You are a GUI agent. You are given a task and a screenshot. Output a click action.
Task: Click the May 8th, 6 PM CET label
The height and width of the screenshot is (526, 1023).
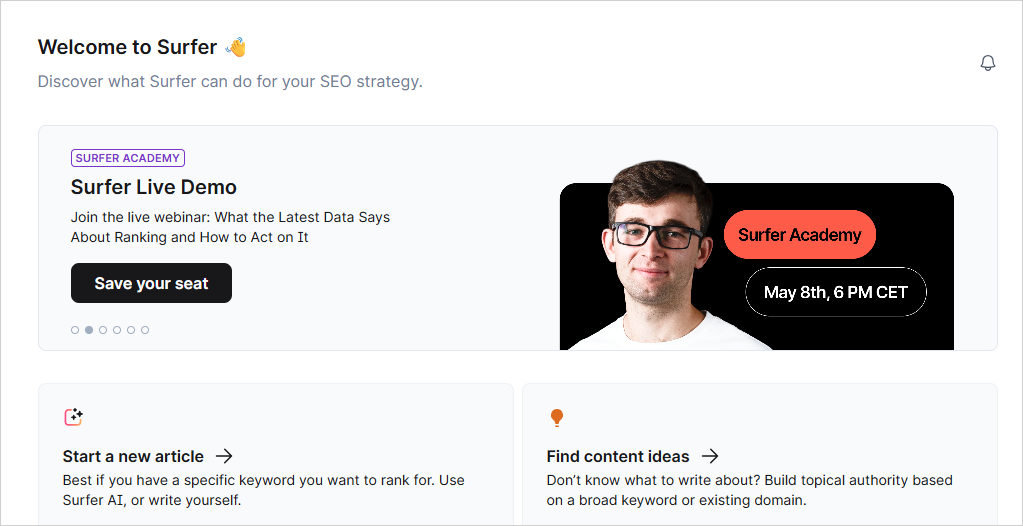pyautogui.click(x=836, y=292)
